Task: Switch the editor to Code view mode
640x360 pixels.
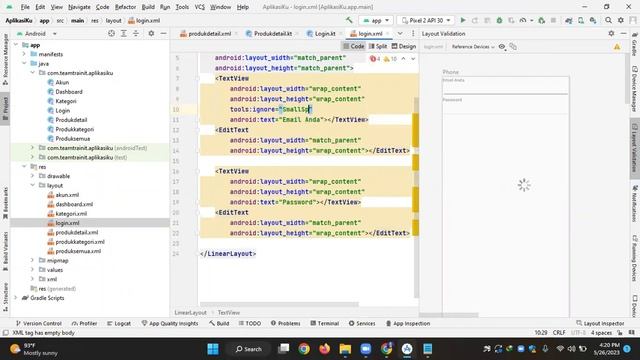Action: point(353,47)
